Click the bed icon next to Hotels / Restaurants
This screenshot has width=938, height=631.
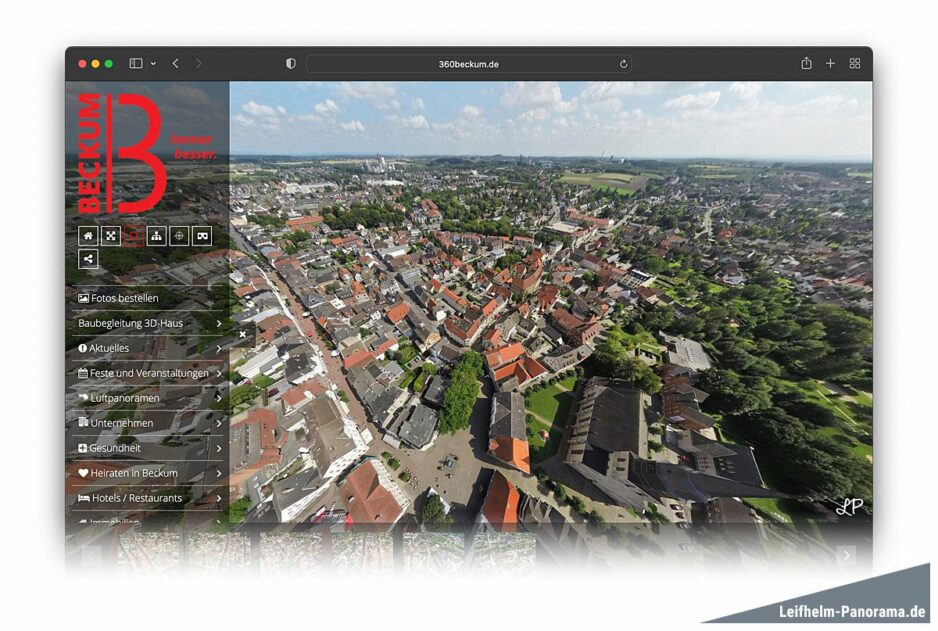click(84, 497)
